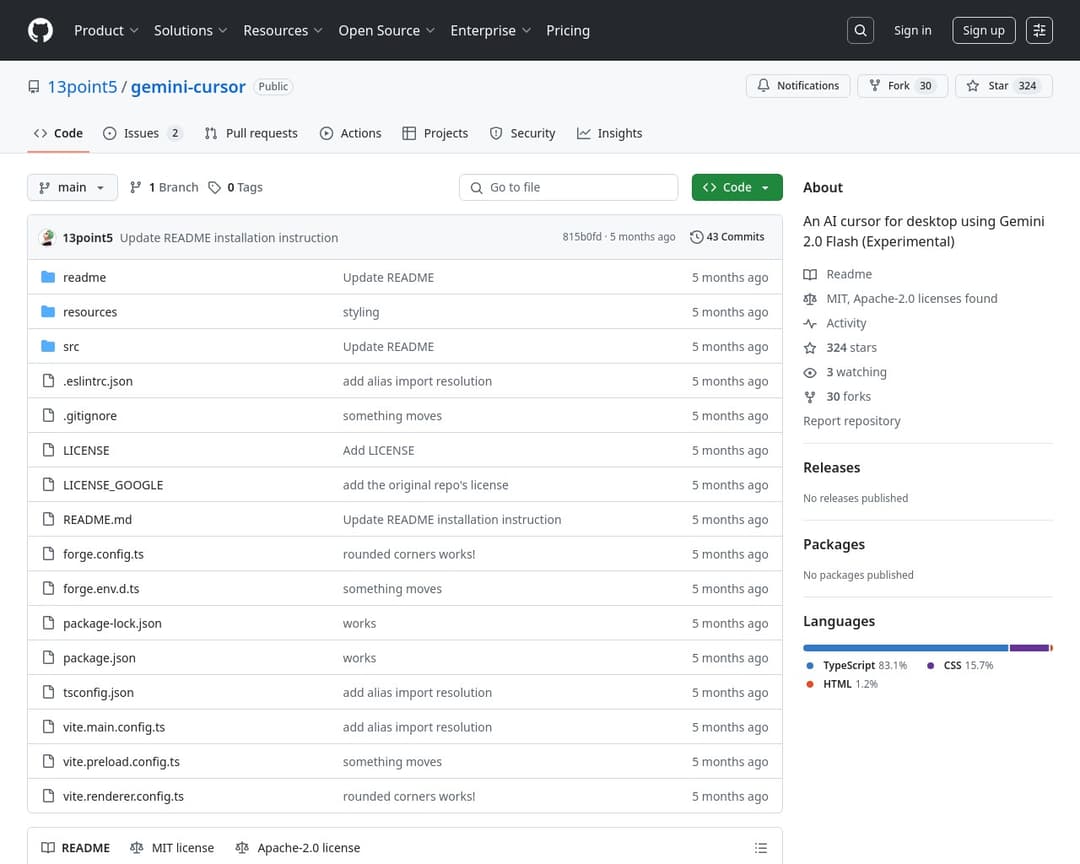The width and height of the screenshot is (1080, 864).
Task: Click Report repository link
Action: pyautogui.click(x=851, y=421)
